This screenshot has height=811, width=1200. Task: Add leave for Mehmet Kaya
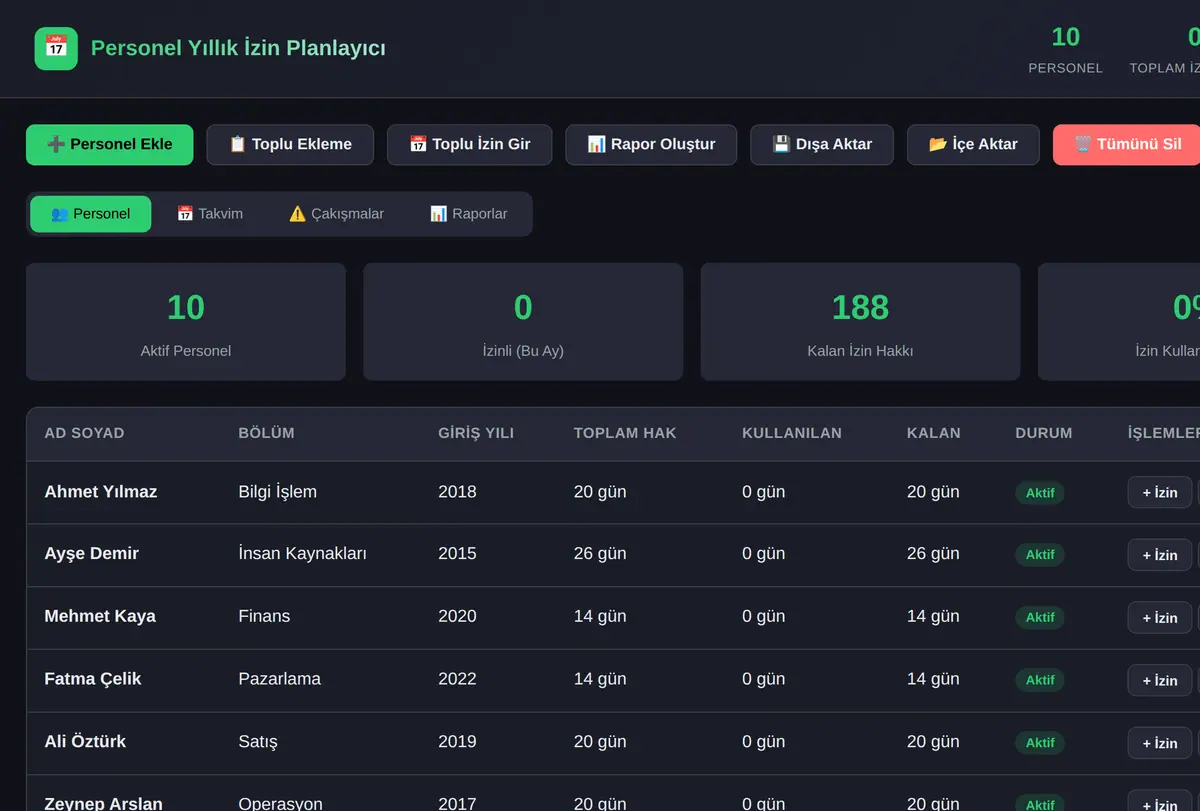coord(1160,617)
